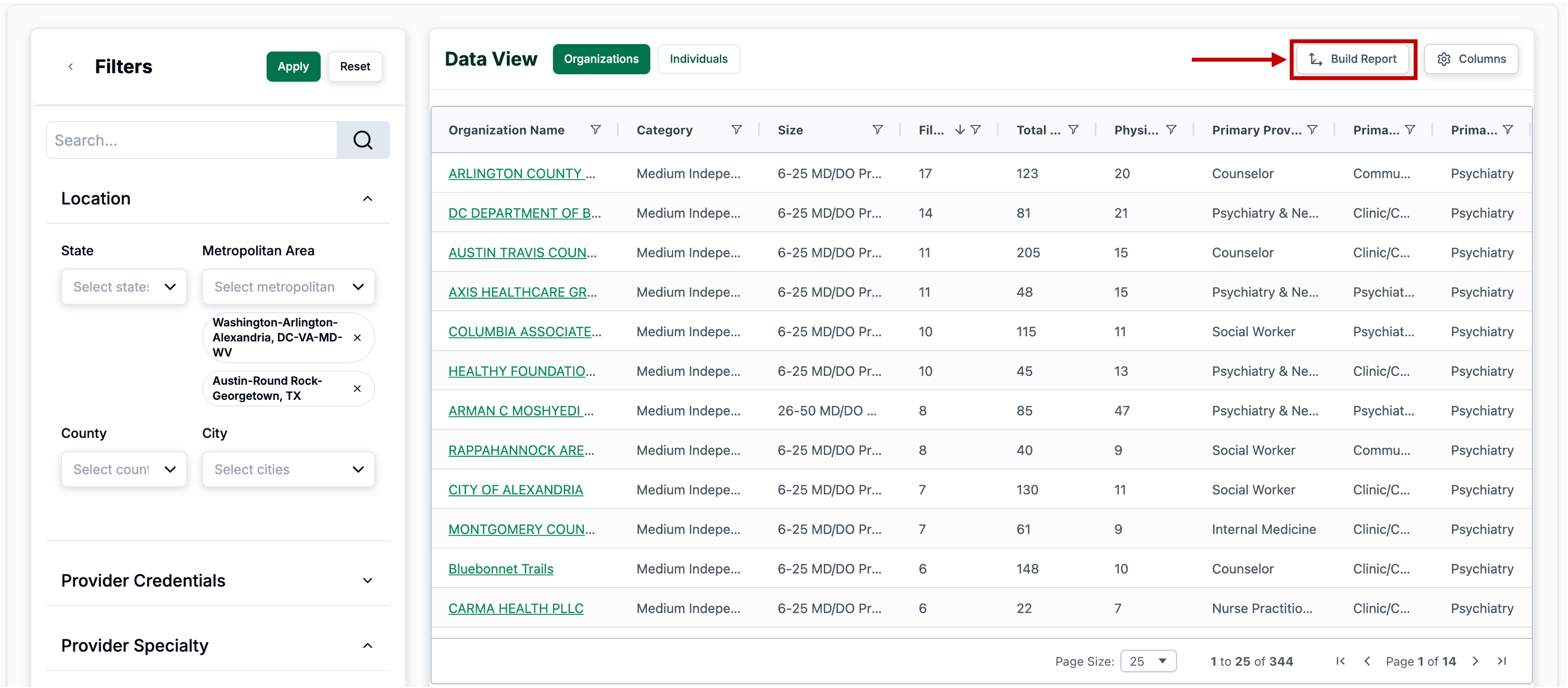Viewport: 1568px width, 688px height.
Task: Remove Washington-Arlington-Alexandria metro chip
Action: pyautogui.click(x=357, y=337)
